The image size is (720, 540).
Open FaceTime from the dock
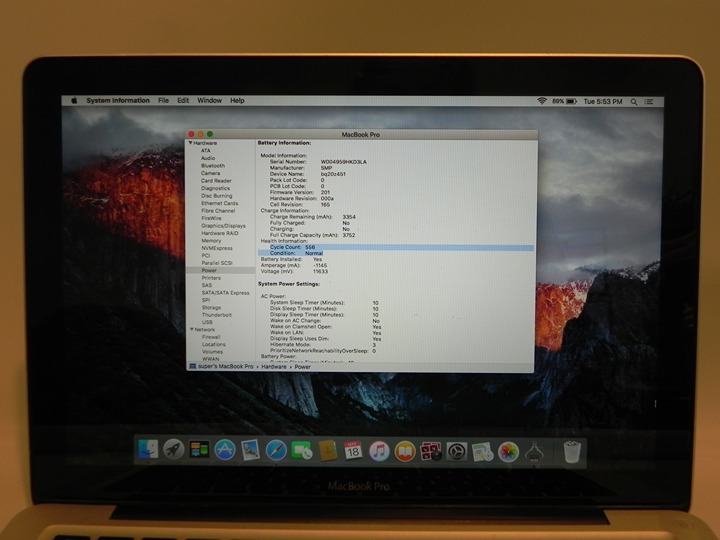pyautogui.click(x=301, y=451)
